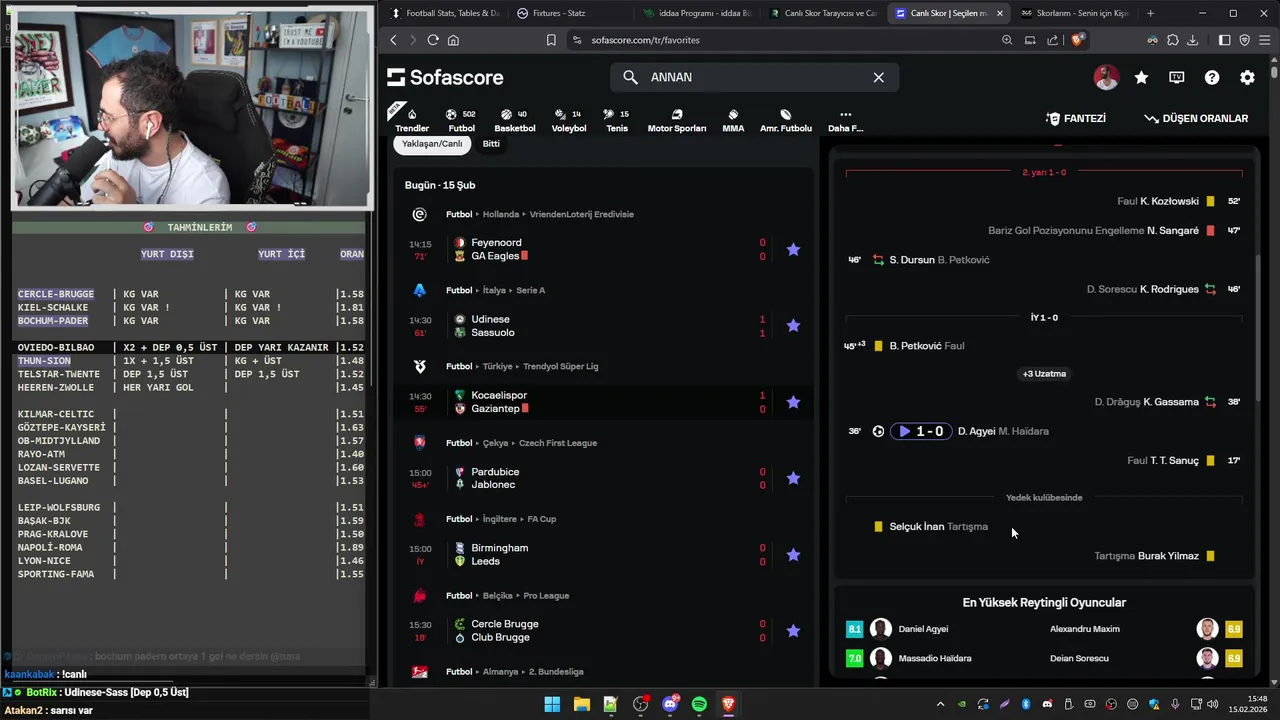Viewport: 1280px width, 720px height.
Task: Open Windows Start menu
Action: [x=552, y=704]
